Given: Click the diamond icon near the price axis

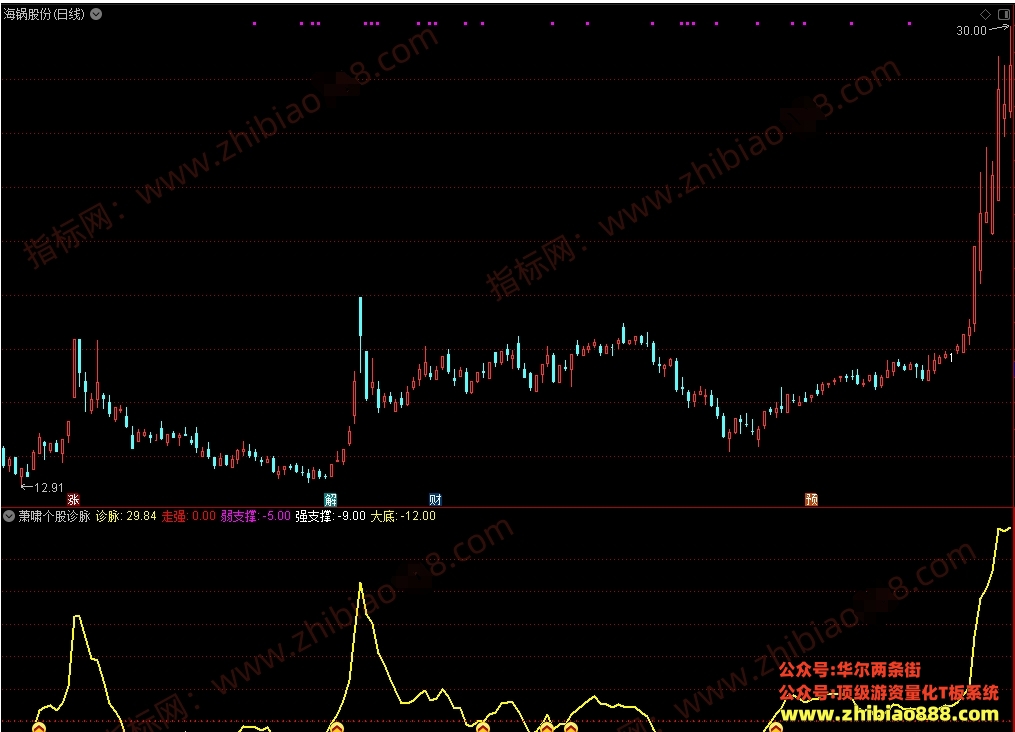Looking at the screenshot, I should (985, 14).
